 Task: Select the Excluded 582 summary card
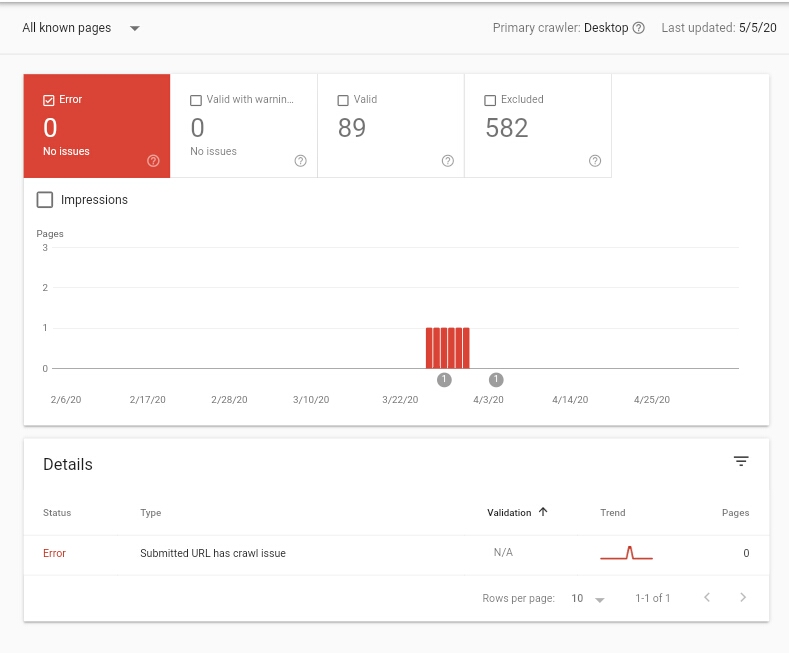pos(538,126)
